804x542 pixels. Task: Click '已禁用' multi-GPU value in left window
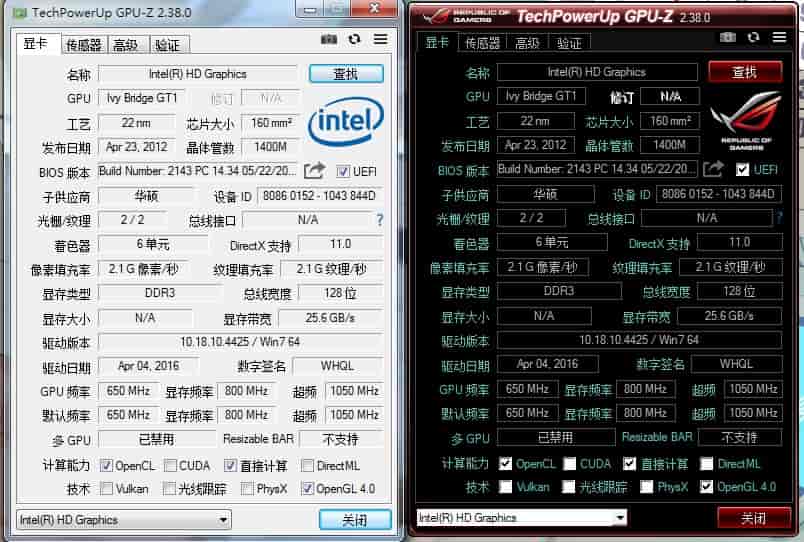click(156, 439)
